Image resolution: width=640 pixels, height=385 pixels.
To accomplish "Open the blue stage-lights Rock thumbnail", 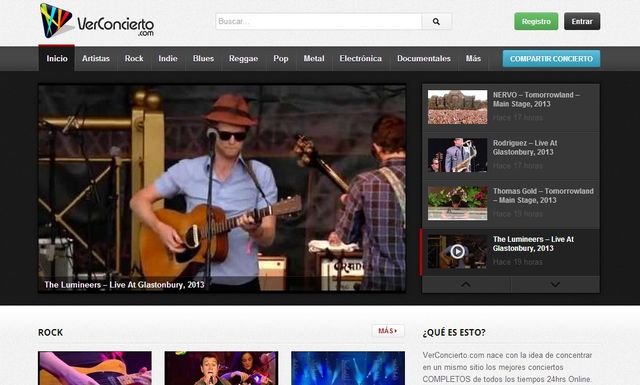I will click(x=348, y=368).
